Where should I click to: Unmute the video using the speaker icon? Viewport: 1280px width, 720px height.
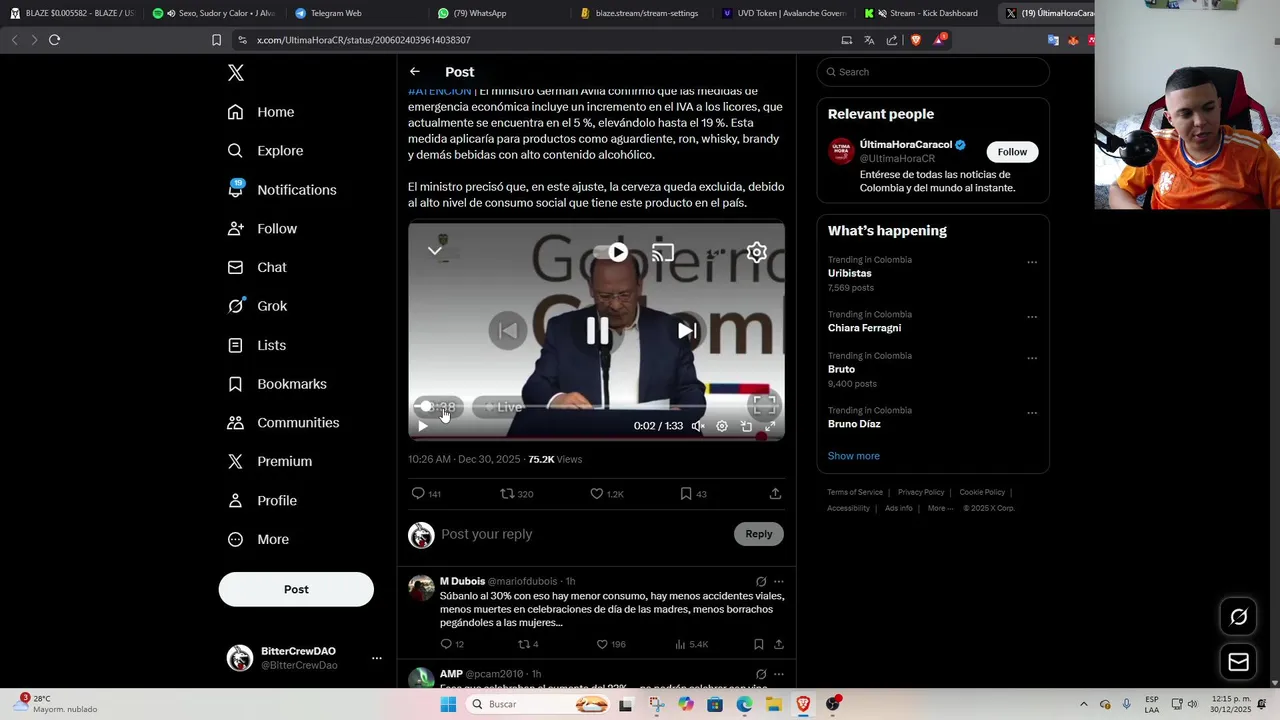(x=698, y=426)
